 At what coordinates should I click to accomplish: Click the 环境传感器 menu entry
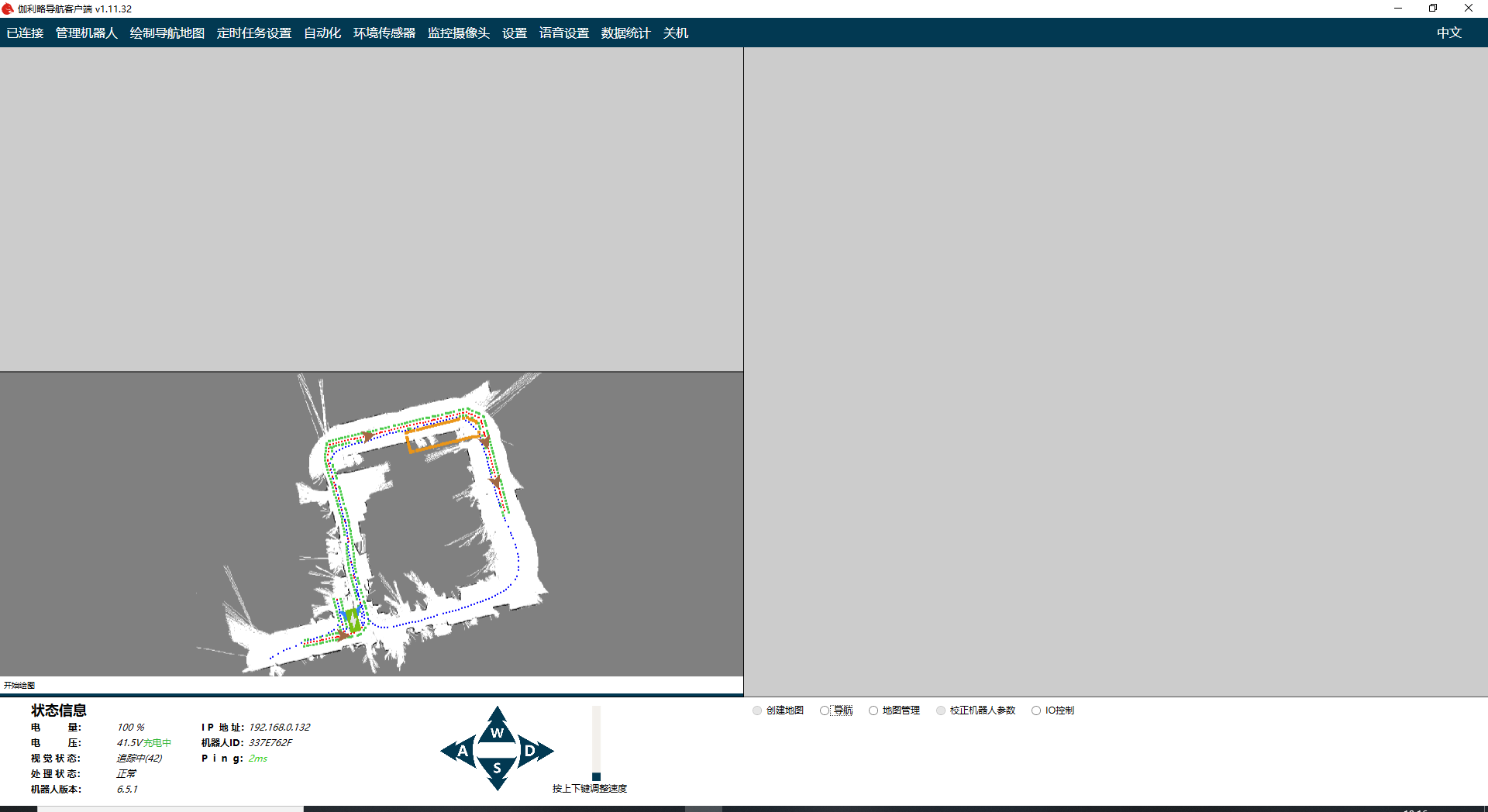pyautogui.click(x=384, y=33)
